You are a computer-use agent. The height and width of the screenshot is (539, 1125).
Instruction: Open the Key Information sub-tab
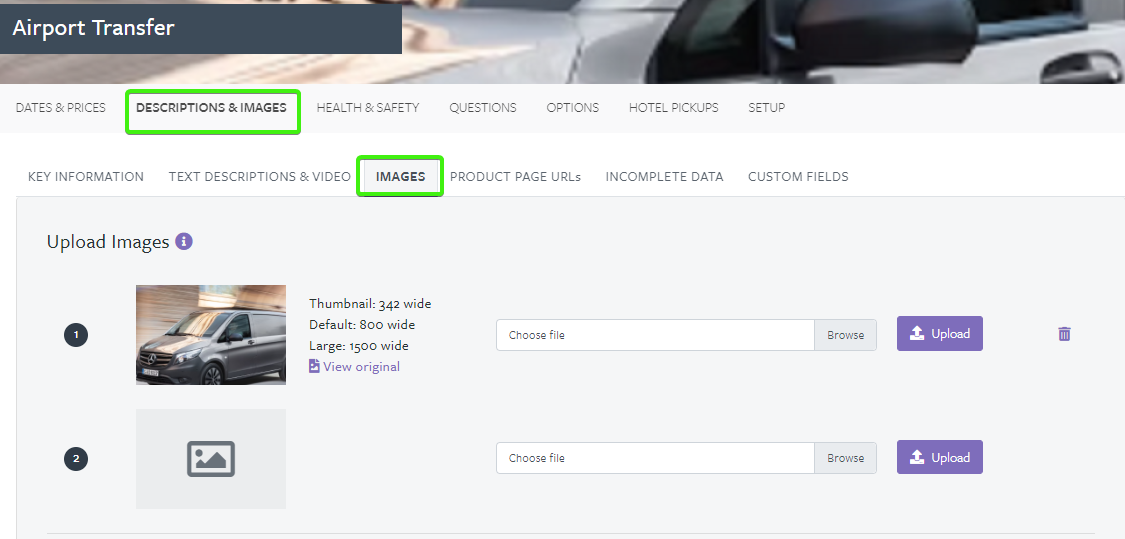[x=86, y=177]
